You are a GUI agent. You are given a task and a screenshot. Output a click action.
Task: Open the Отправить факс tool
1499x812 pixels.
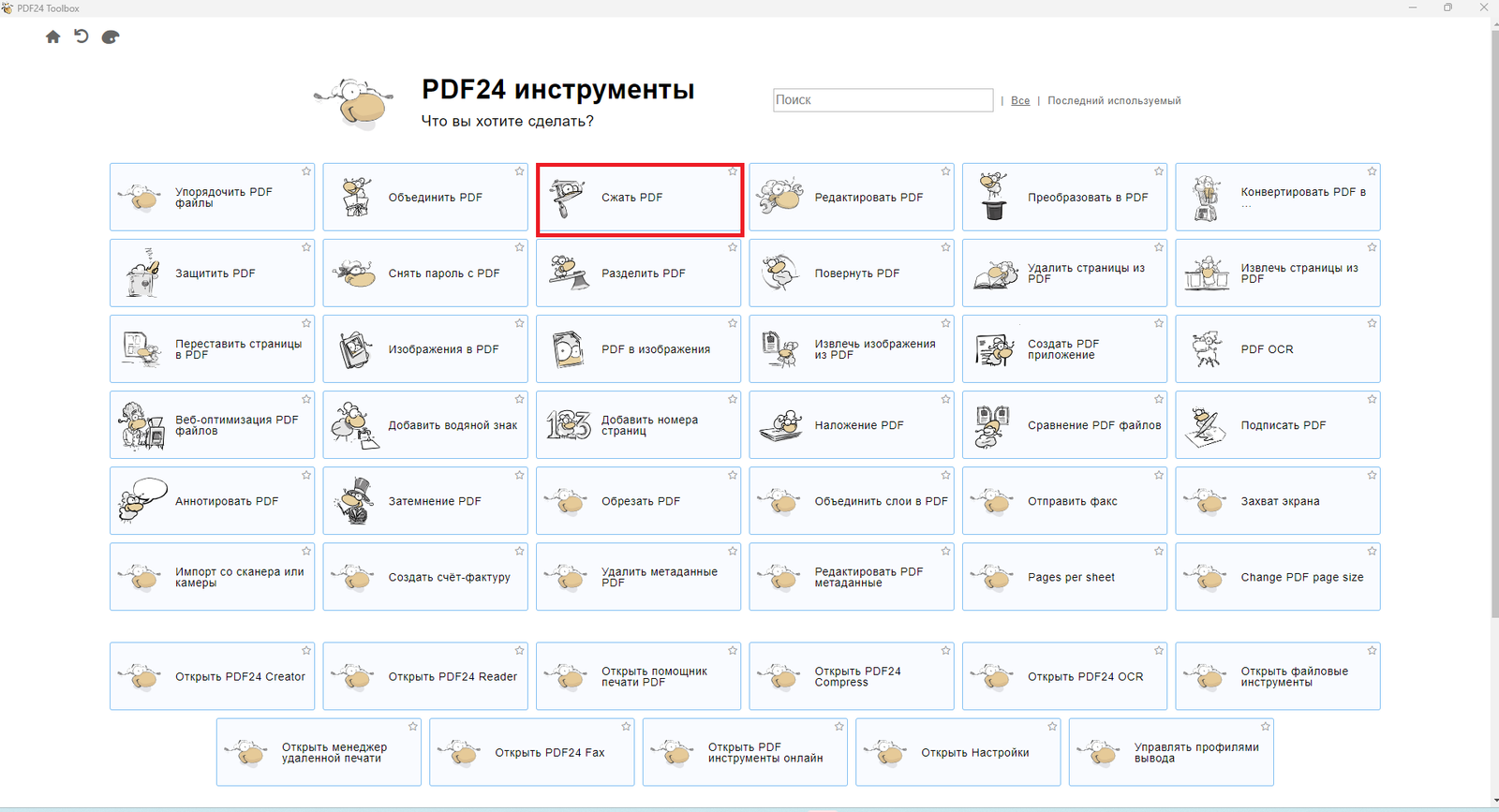click(1064, 501)
